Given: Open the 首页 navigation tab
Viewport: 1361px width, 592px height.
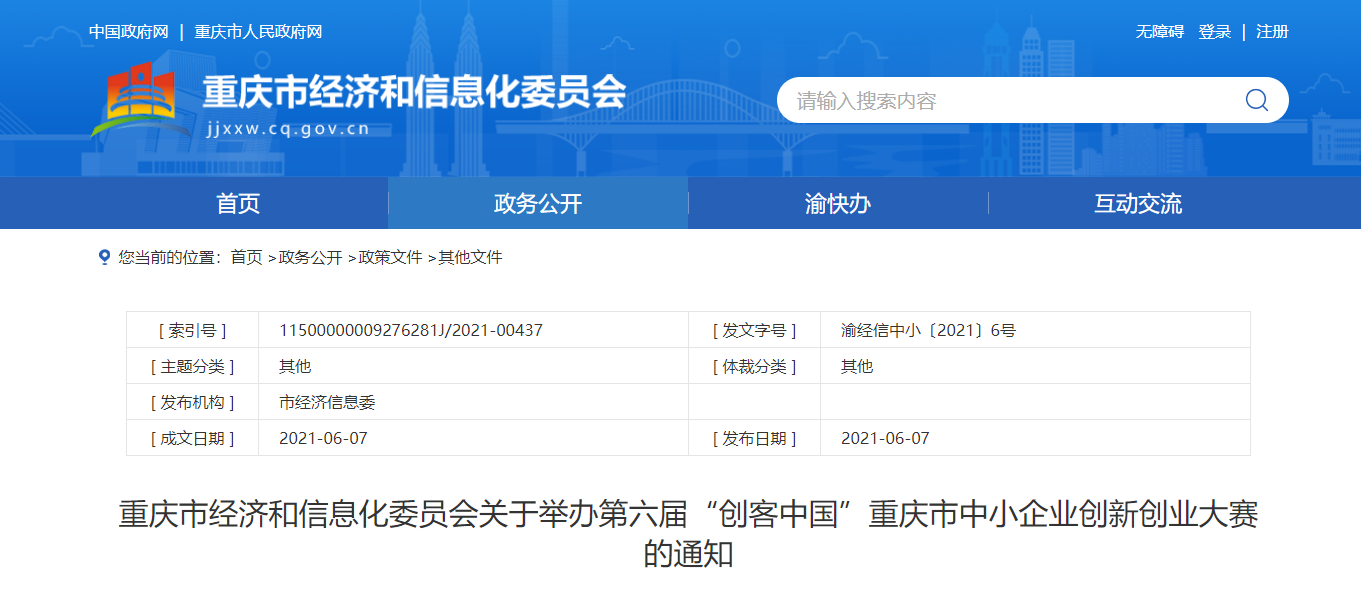Looking at the screenshot, I should point(238,204).
